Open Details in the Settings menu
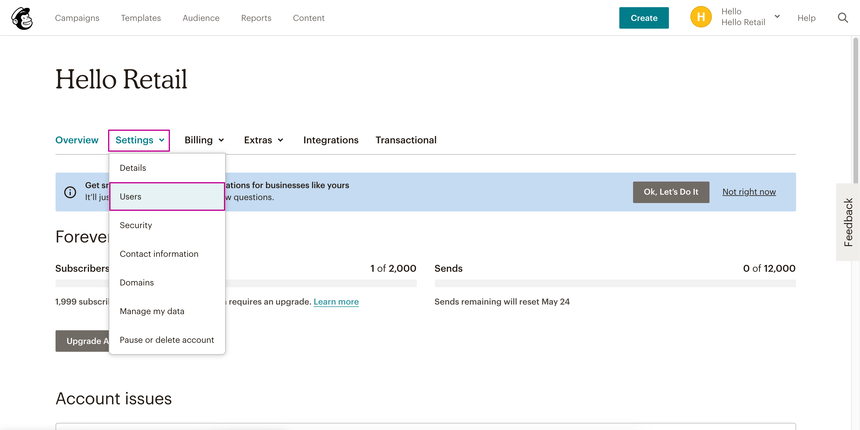860x430 pixels. [133, 168]
